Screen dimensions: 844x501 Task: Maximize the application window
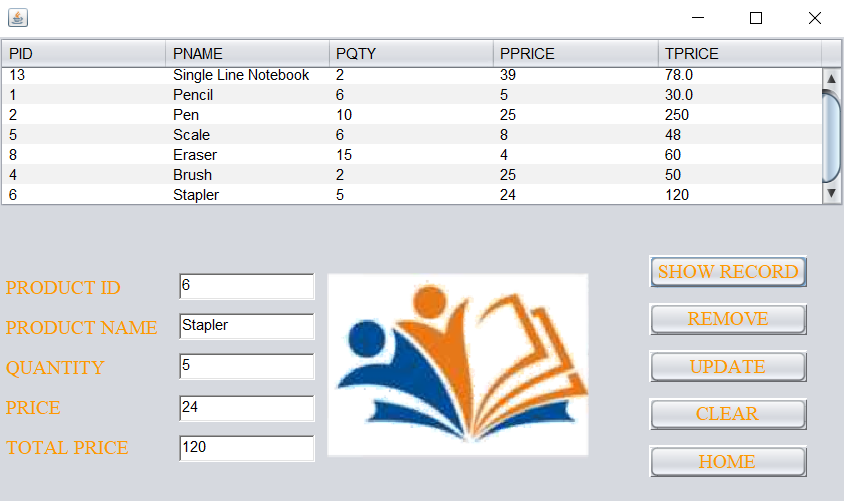756,18
